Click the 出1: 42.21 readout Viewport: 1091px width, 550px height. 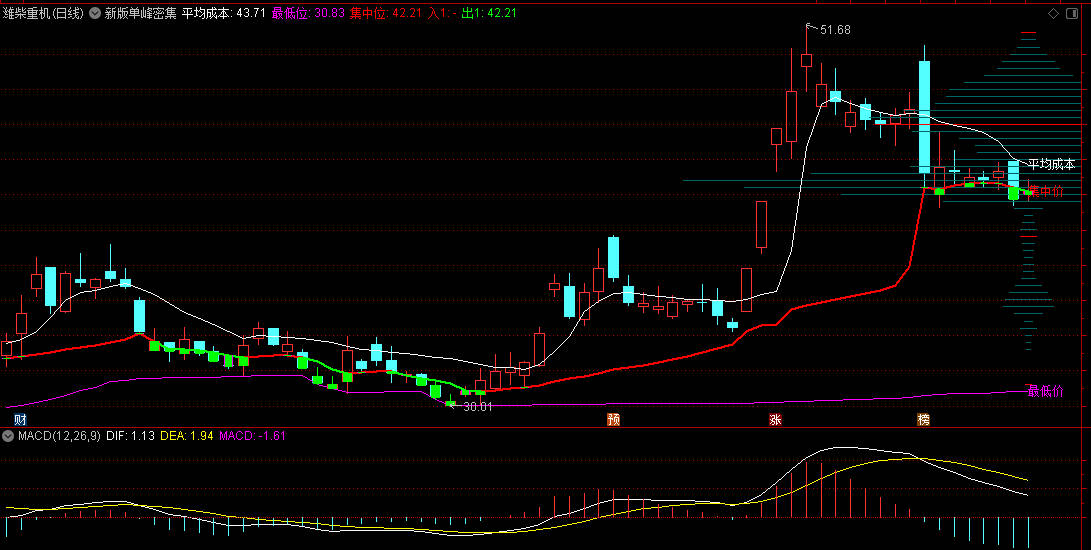(x=489, y=13)
